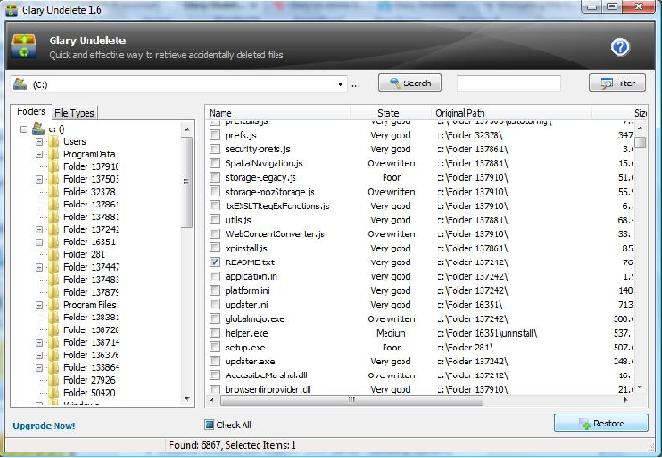
Task: Click the folder tree scroll down arrow
Action: [x=187, y=399]
